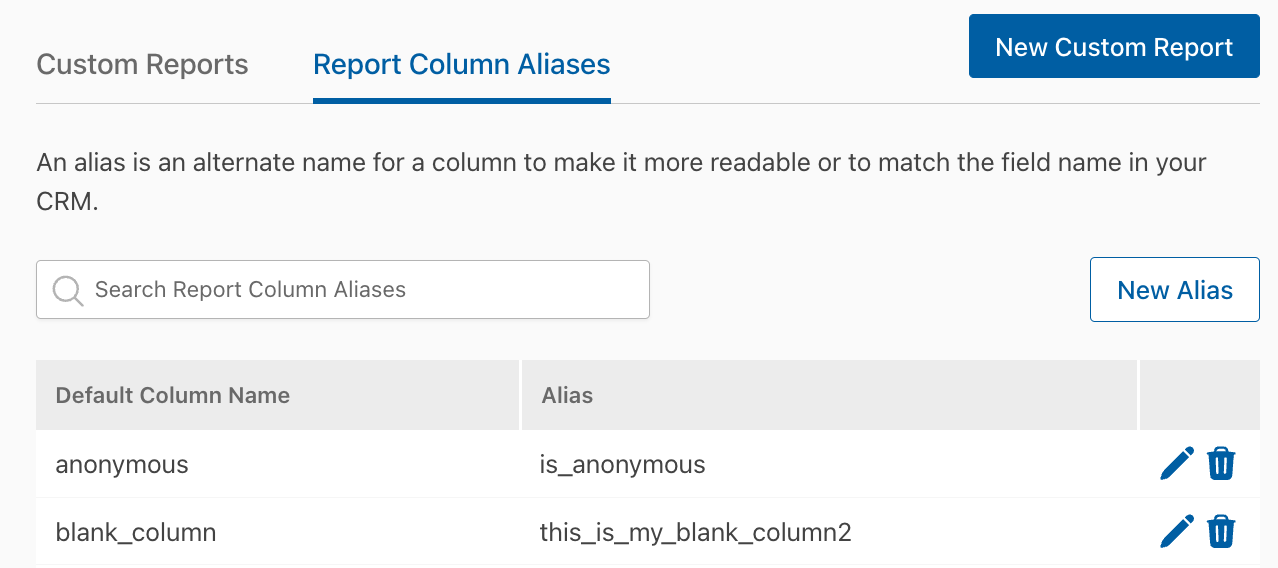Switch to the Custom Reports tab
The height and width of the screenshot is (568, 1278).
coord(142,65)
